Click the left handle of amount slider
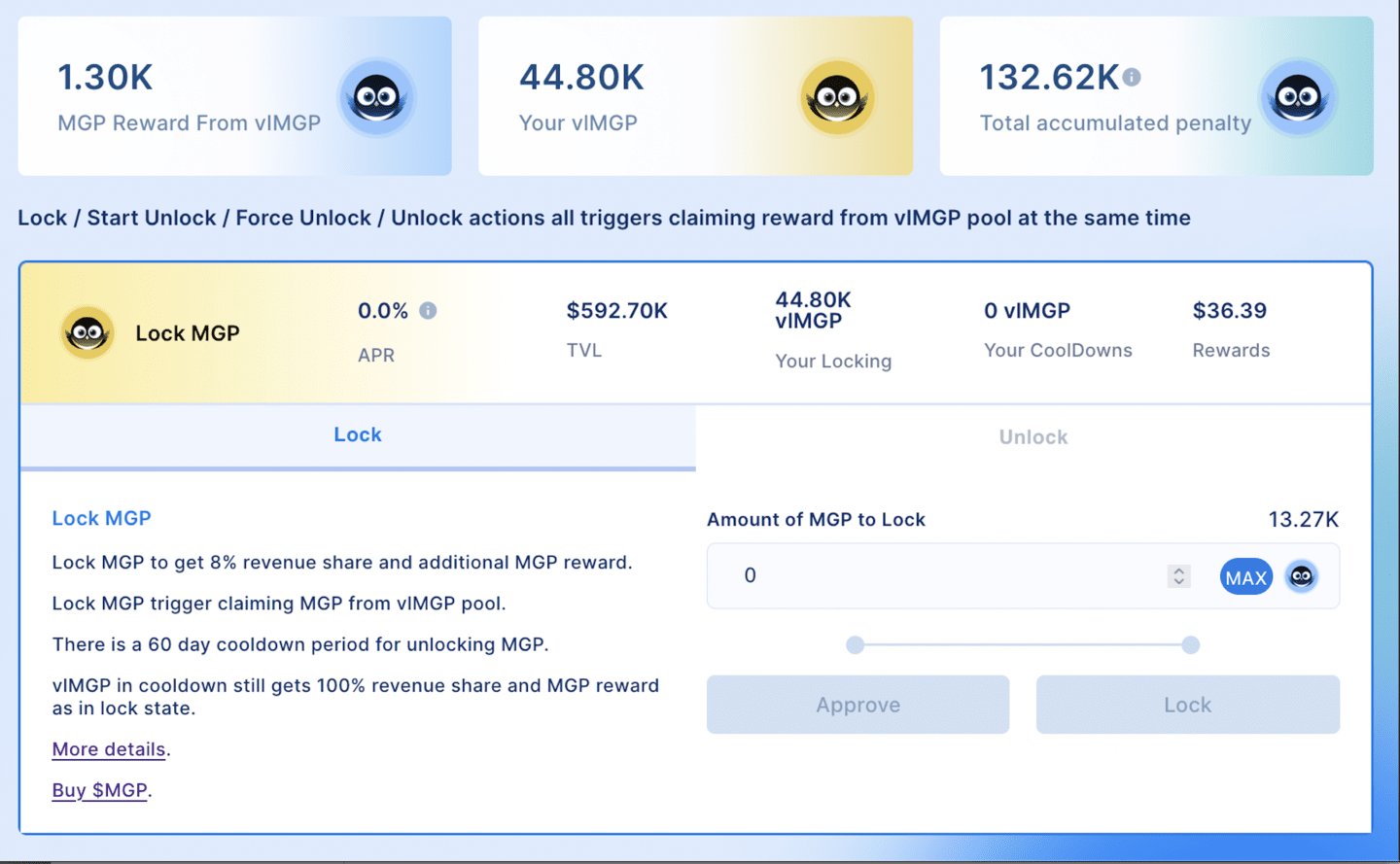Image resolution: width=1400 pixels, height=864 pixels. [x=856, y=645]
